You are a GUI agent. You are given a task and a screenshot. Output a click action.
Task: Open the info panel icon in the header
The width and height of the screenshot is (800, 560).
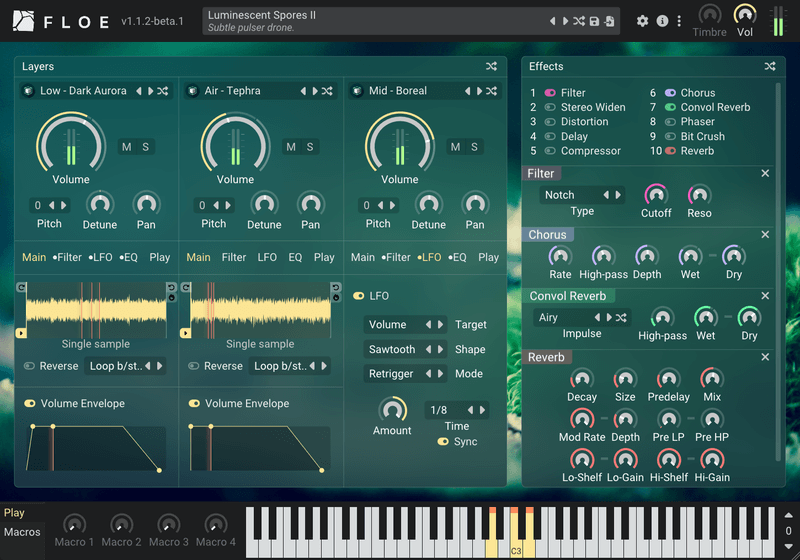pos(661,21)
